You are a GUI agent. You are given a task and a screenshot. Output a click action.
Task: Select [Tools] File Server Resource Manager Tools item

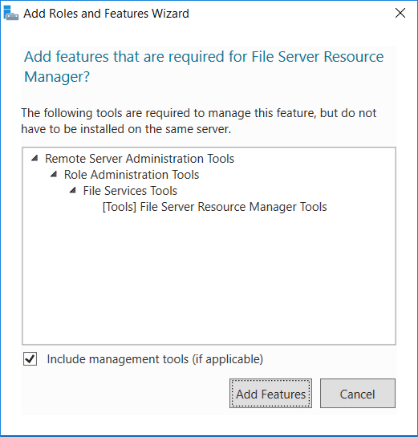point(215,207)
